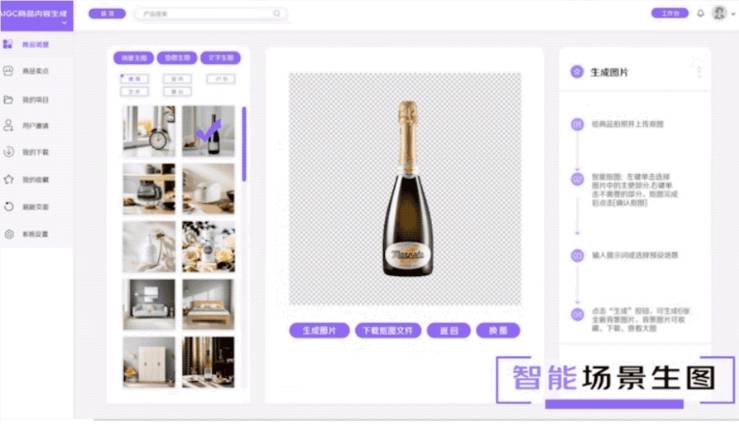Open My Favorites star icon
Viewport: 739px width, 424px height.
point(8,179)
